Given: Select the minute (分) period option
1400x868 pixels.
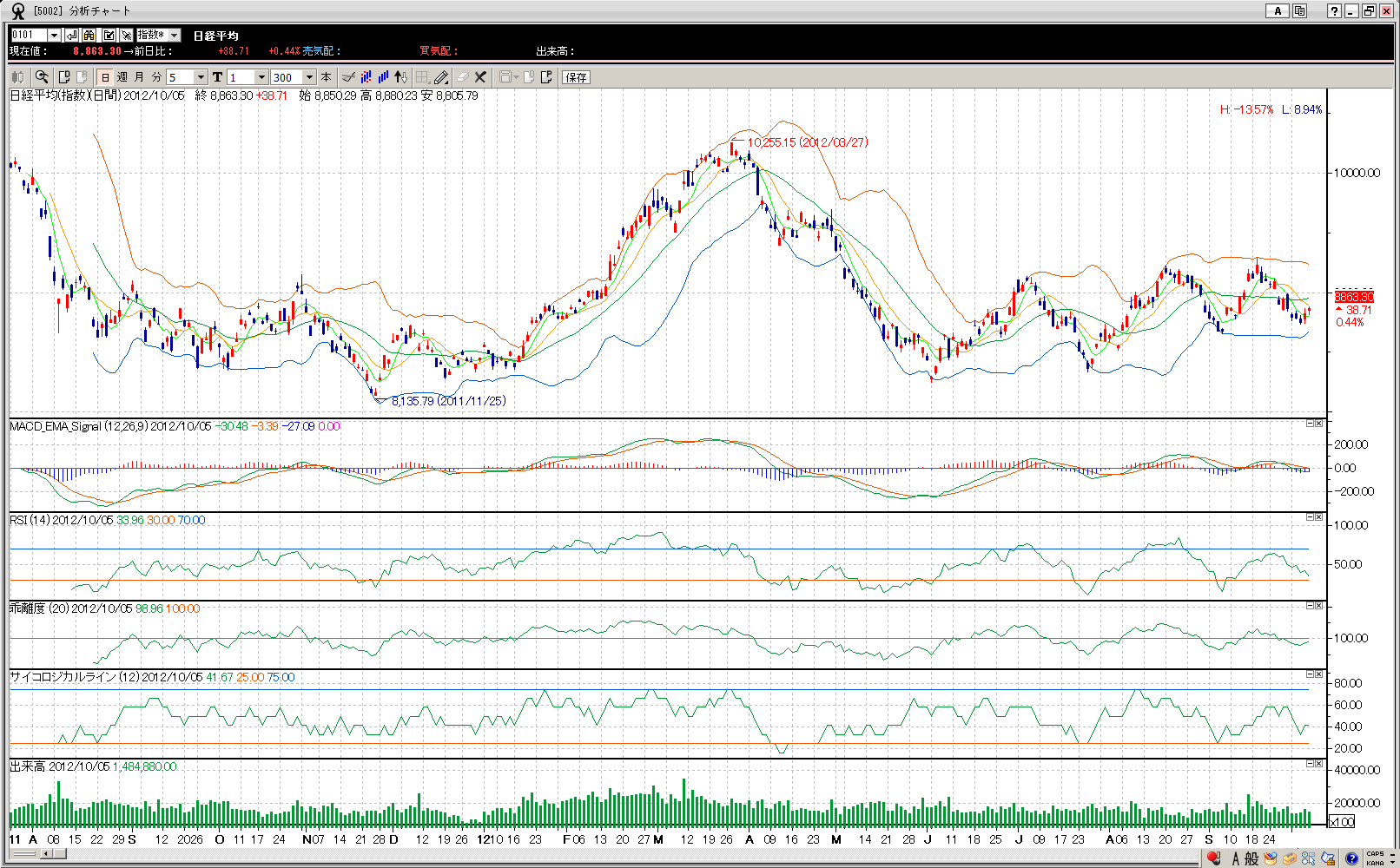Looking at the screenshot, I should point(156,77).
